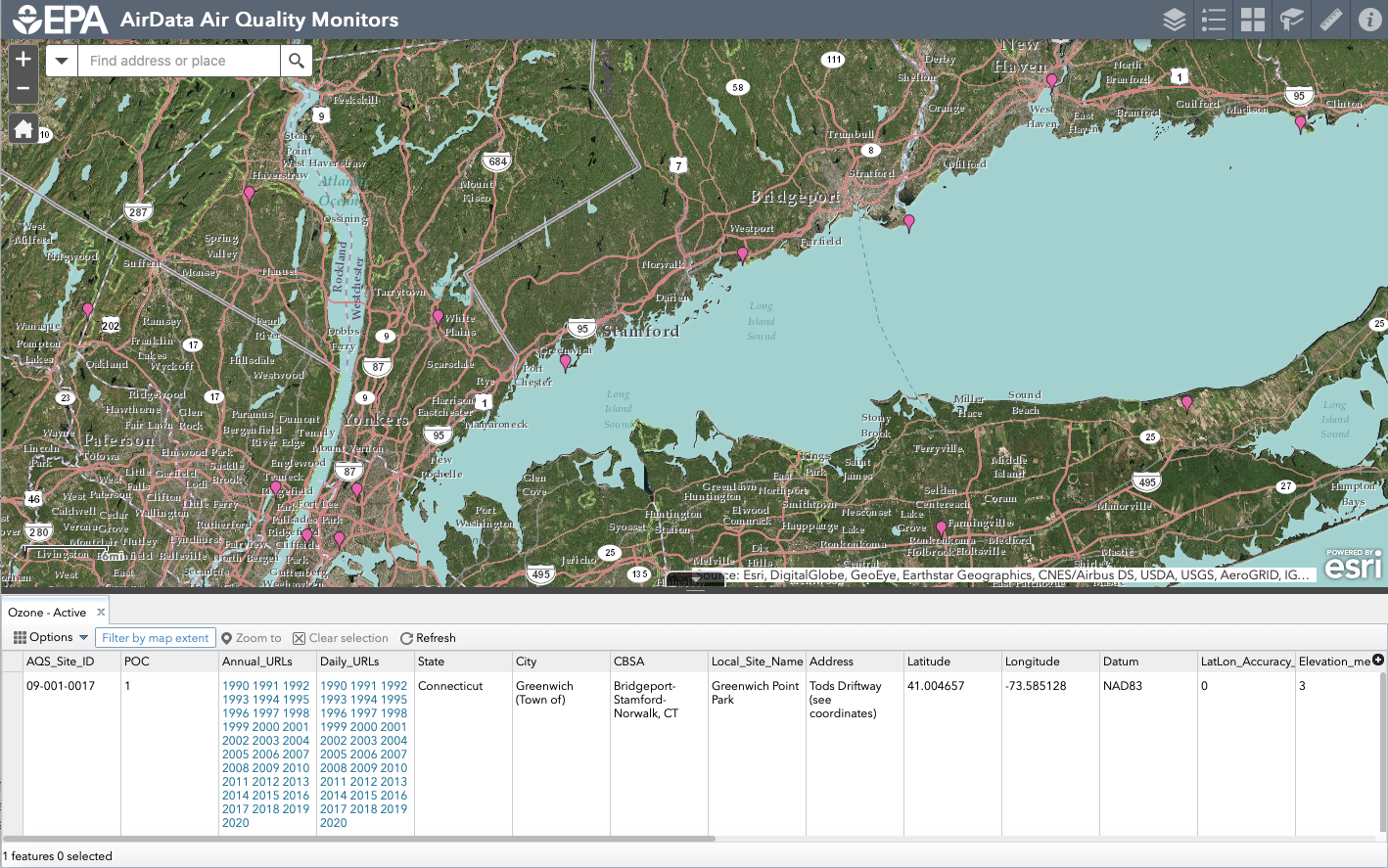Open the Basemap gallery
Viewport: 1388px width, 868px height.
tap(1252, 20)
